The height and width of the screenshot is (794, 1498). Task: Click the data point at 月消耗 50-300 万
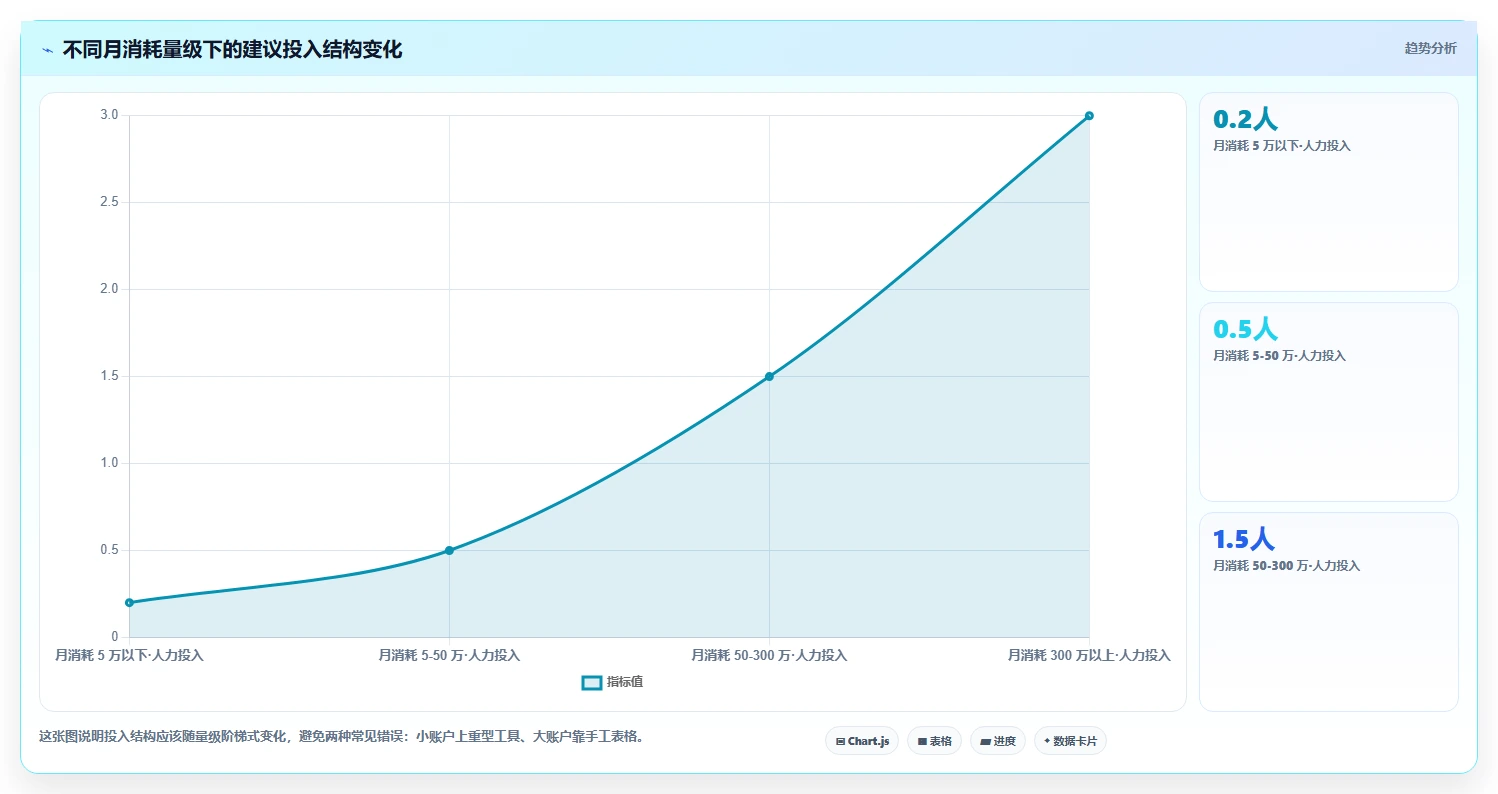769,376
